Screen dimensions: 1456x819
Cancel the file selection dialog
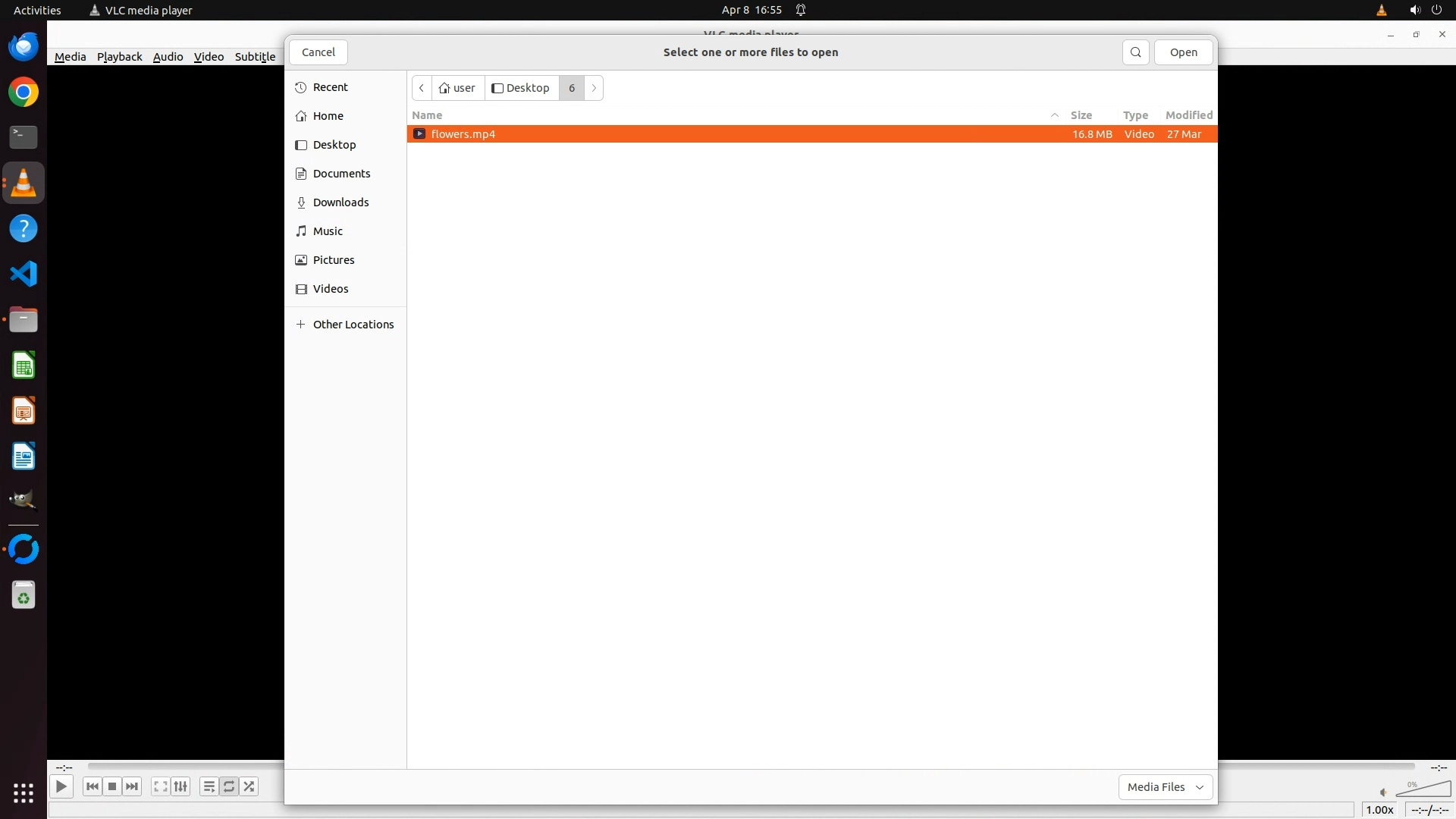318,52
